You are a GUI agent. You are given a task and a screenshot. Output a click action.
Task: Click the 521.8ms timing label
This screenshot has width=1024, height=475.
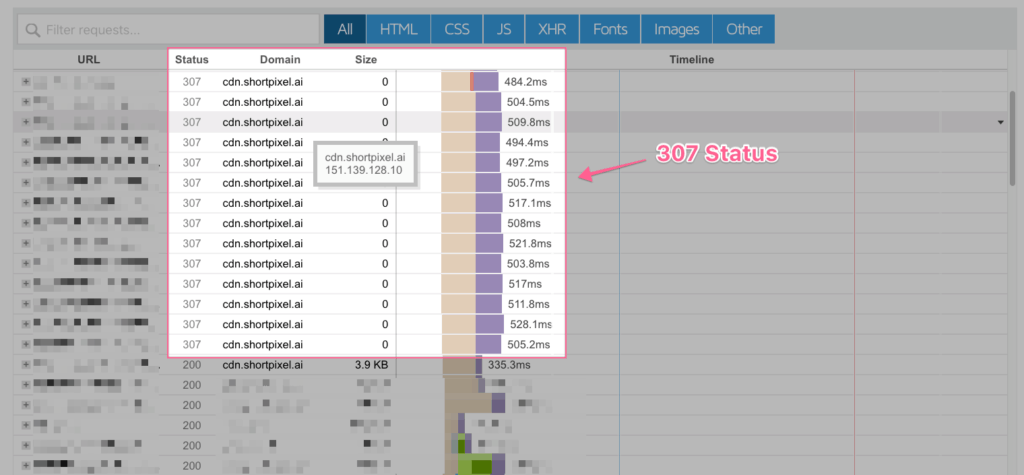(530, 243)
